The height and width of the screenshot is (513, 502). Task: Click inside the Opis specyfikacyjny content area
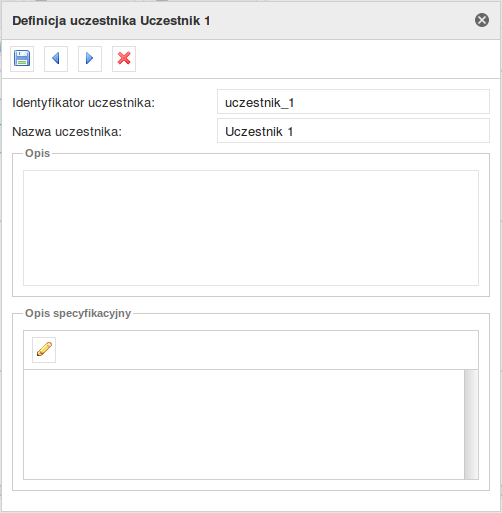[x=244, y=424]
